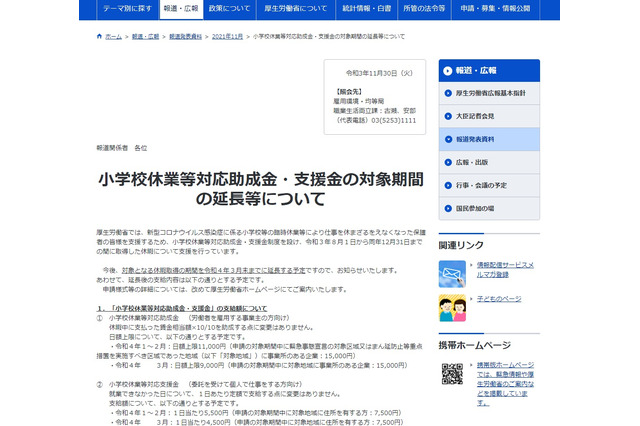Click the 【照会先】 label
This screenshot has height=426, width=640.
pos(349,92)
